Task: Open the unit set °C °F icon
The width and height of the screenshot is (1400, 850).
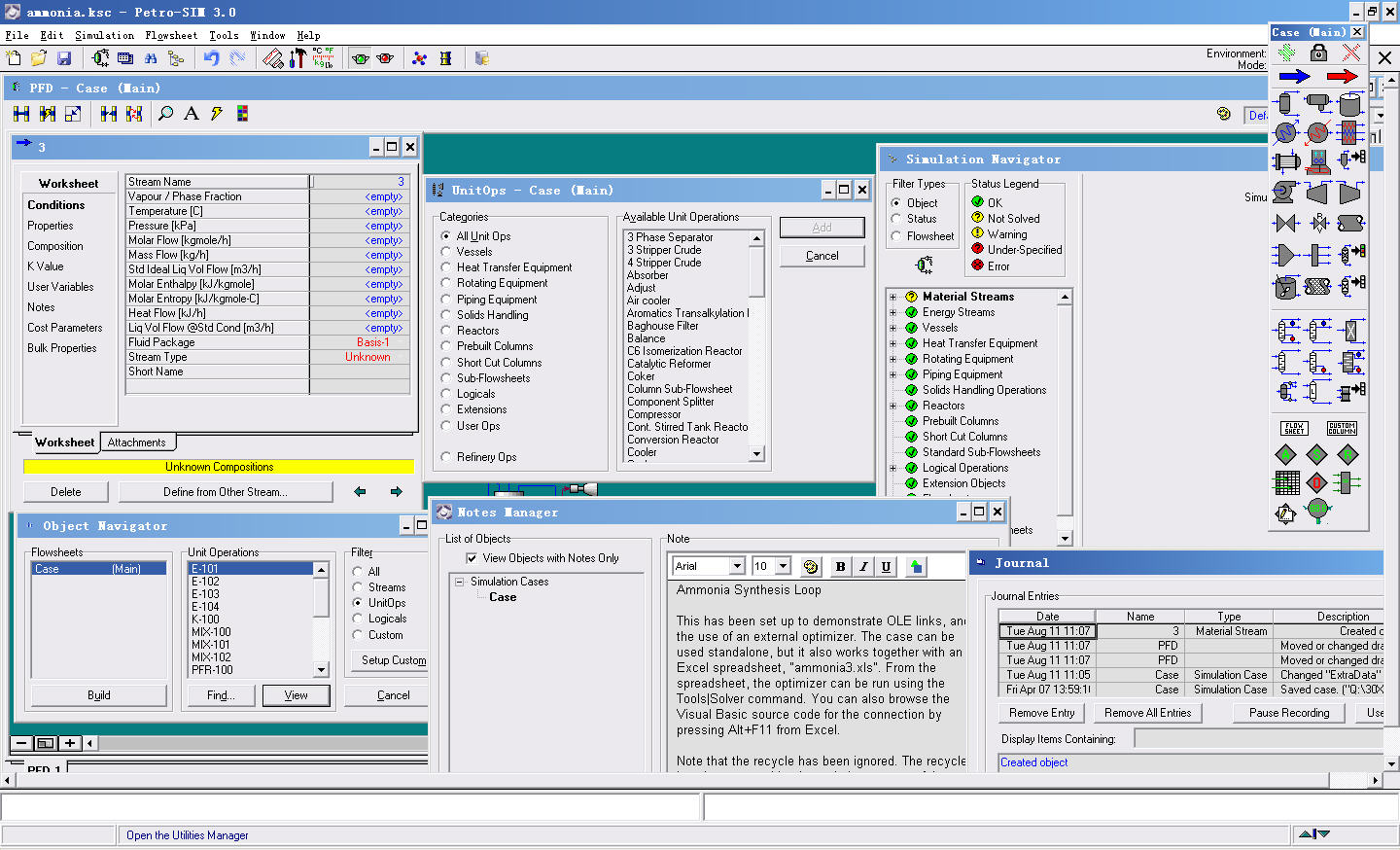Action: [x=323, y=58]
